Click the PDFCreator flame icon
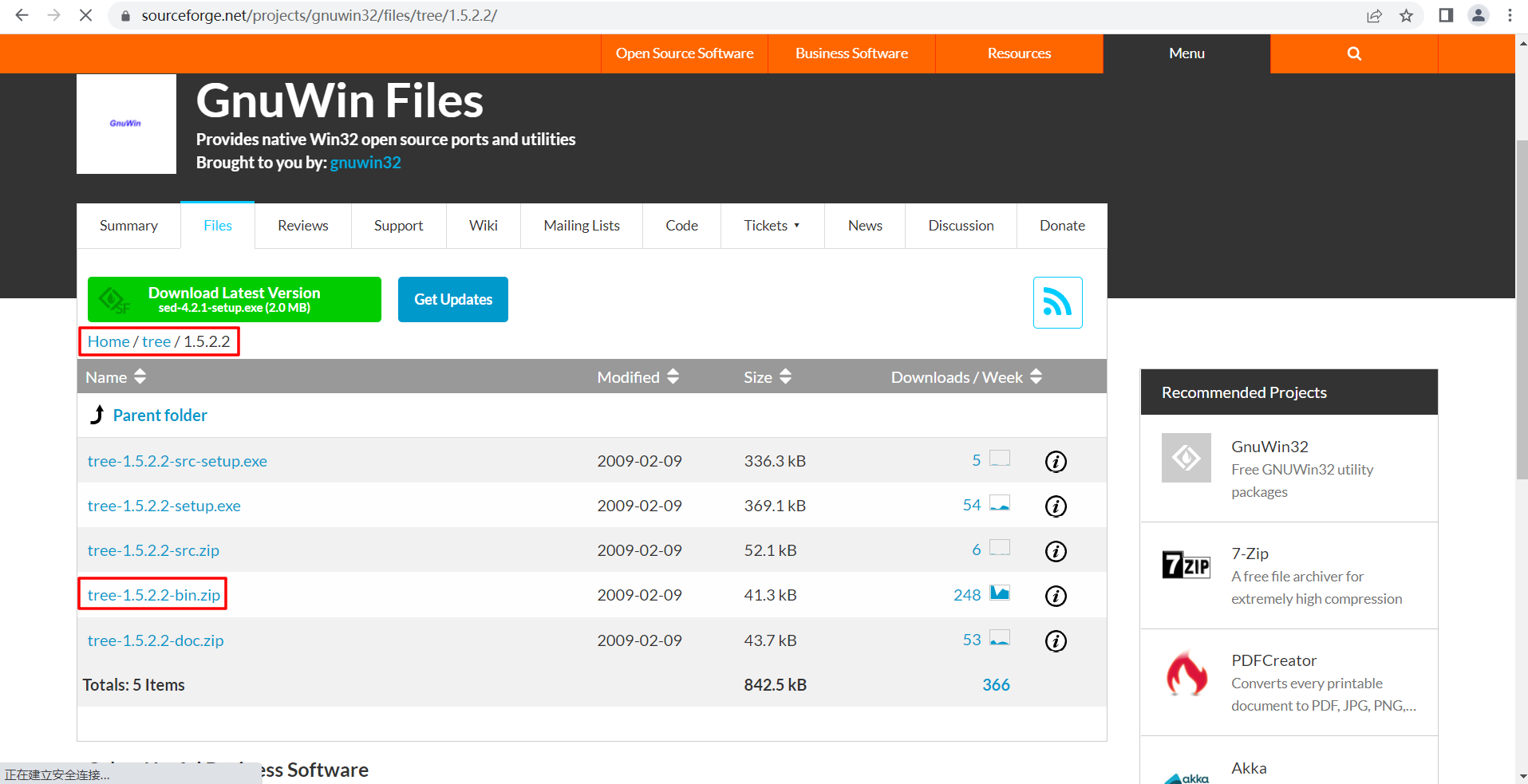Viewport: 1528px width, 784px height. point(1186,672)
